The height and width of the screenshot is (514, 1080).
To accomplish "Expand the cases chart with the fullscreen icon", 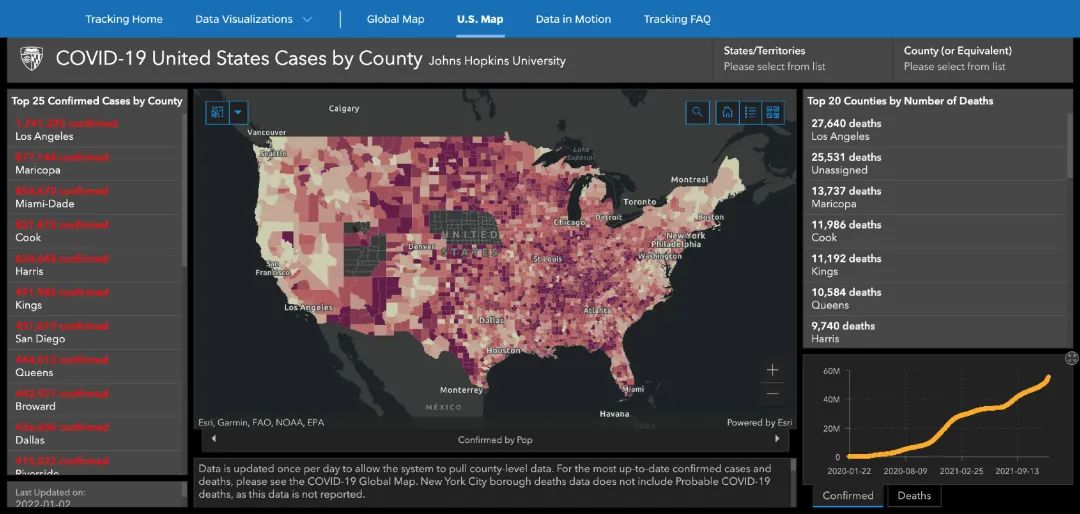I will 1071,358.
